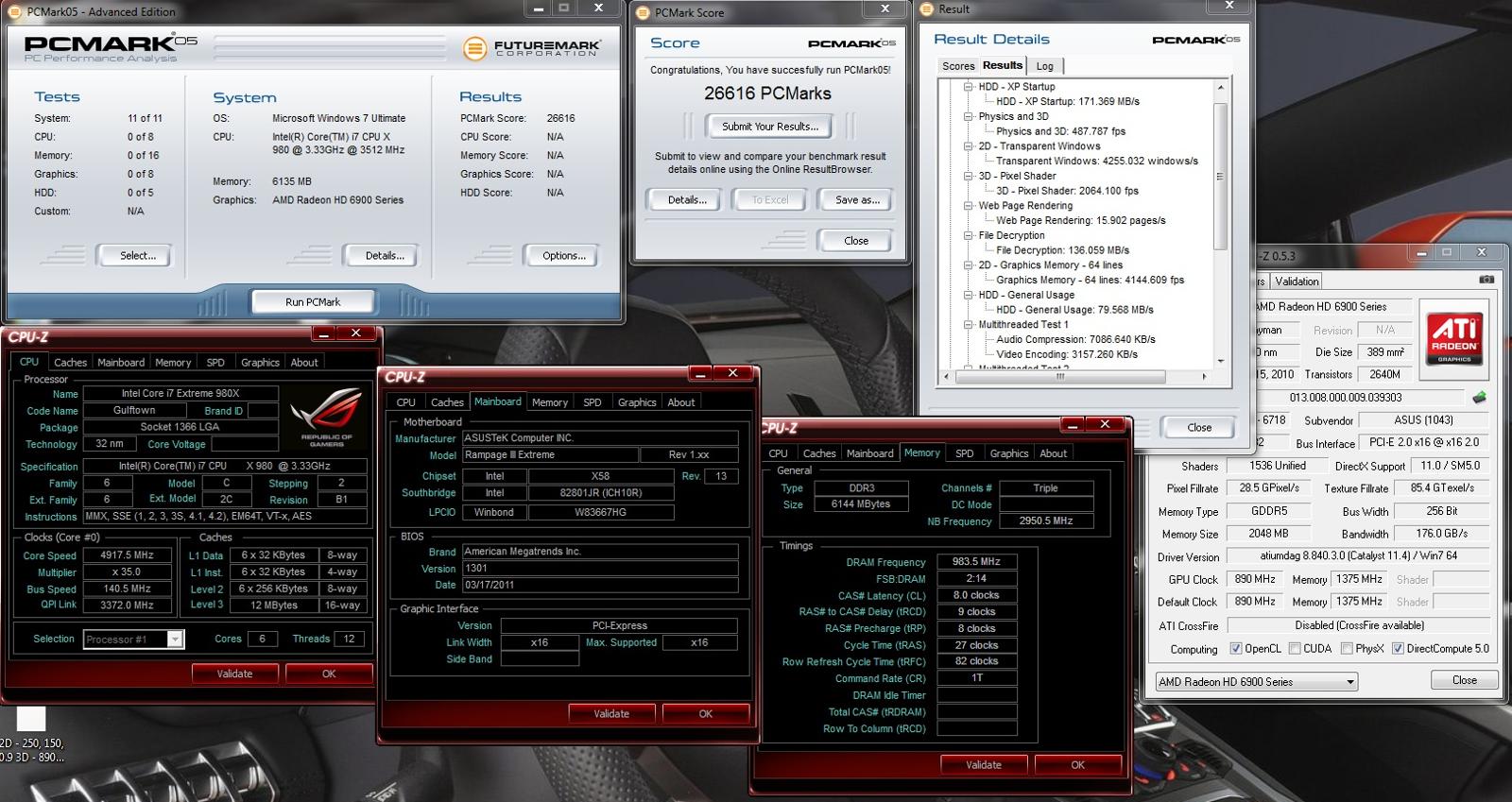Collapse the 3D - Pixel Shader node
Screen dimensions: 1512x802
(x=968, y=176)
